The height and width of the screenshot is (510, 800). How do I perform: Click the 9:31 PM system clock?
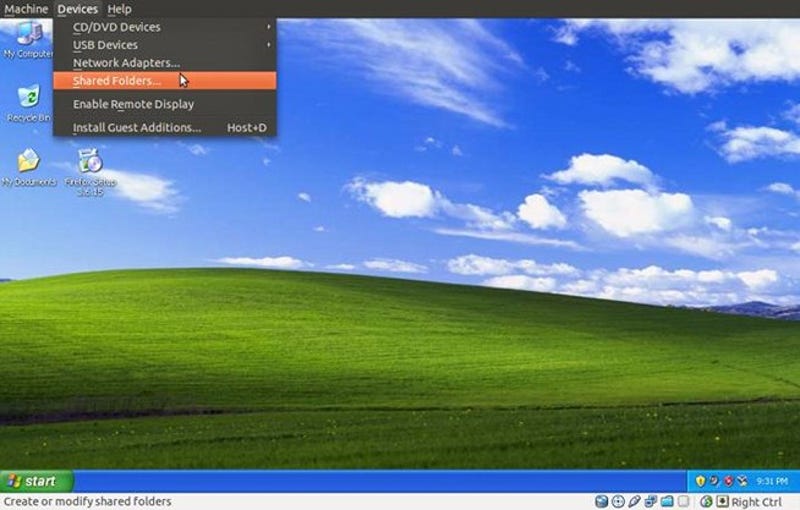click(x=771, y=481)
